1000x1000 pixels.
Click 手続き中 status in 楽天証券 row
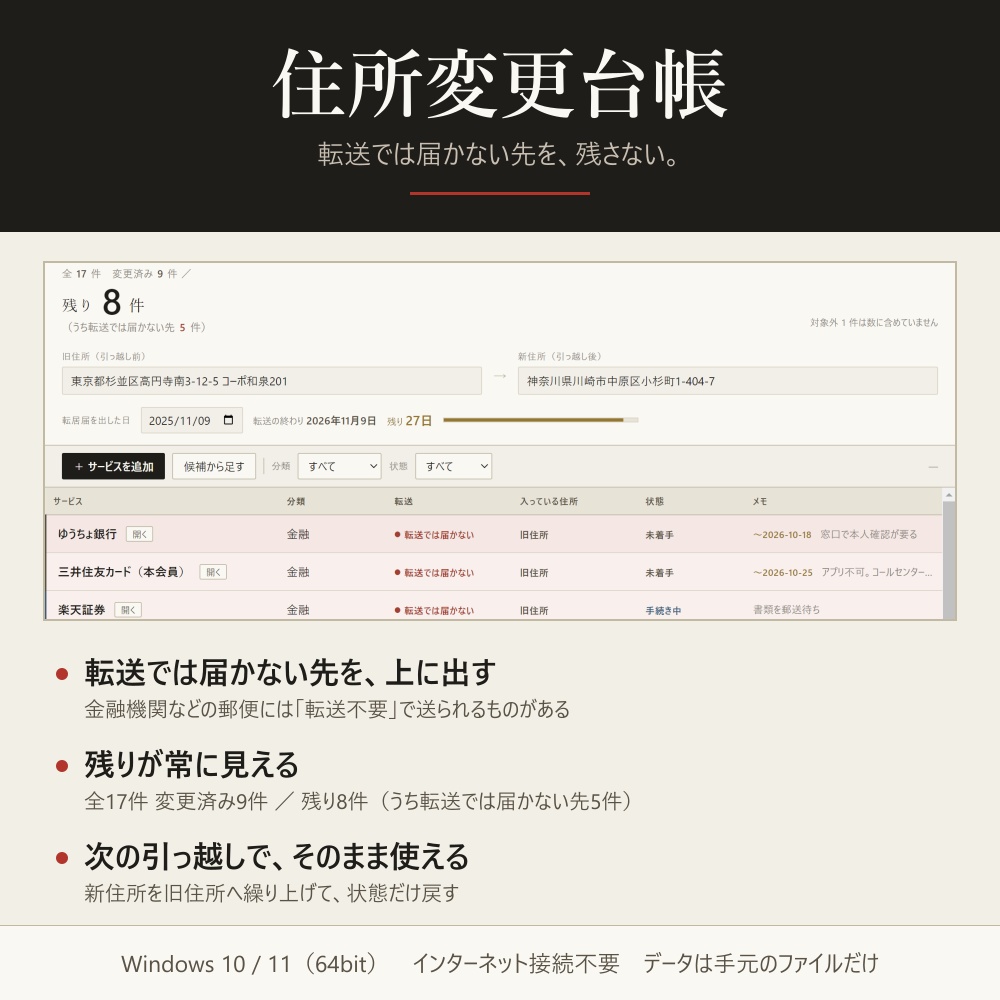(663, 610)
